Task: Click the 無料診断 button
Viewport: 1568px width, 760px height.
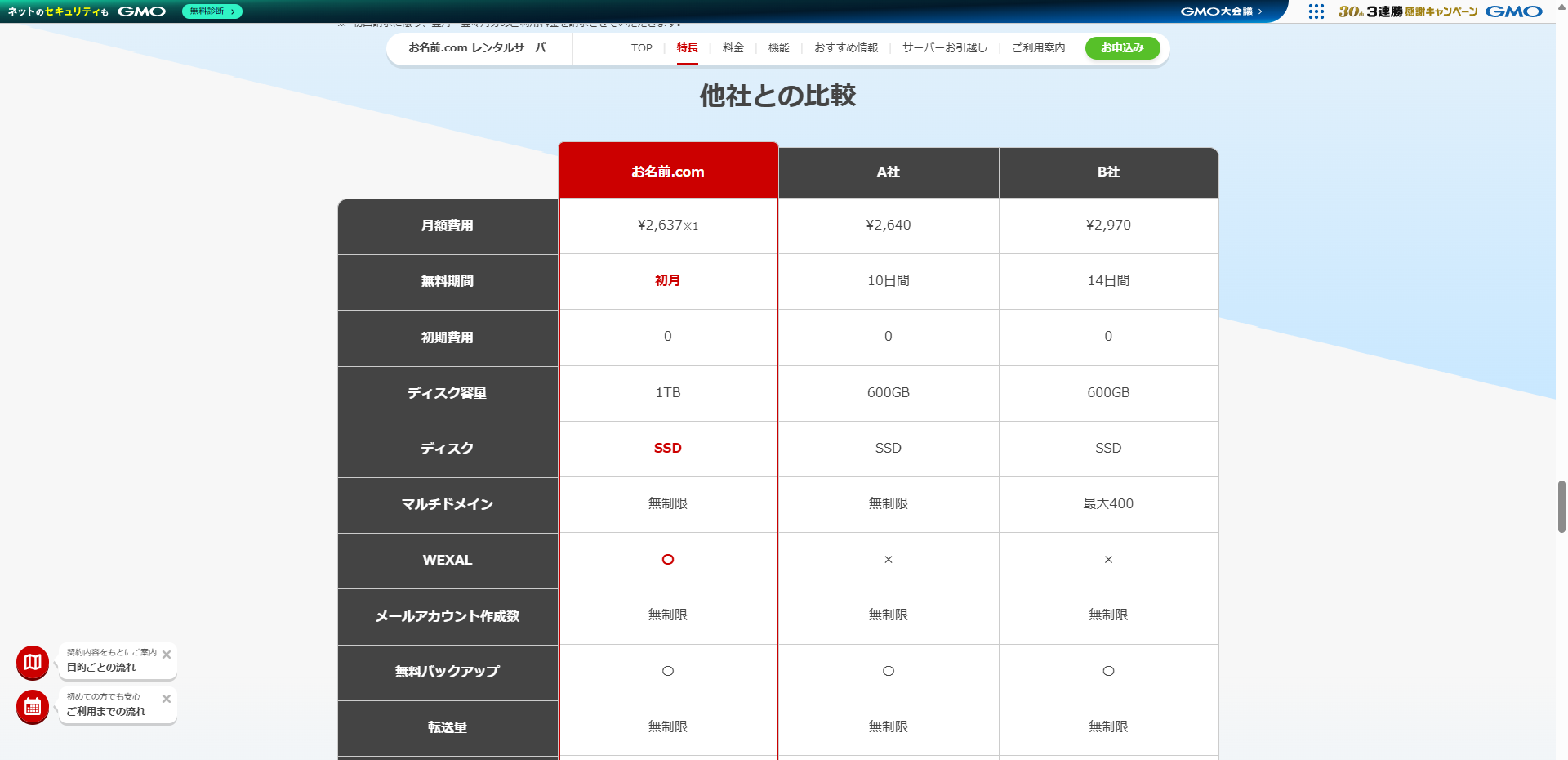Action: [212, 11]
